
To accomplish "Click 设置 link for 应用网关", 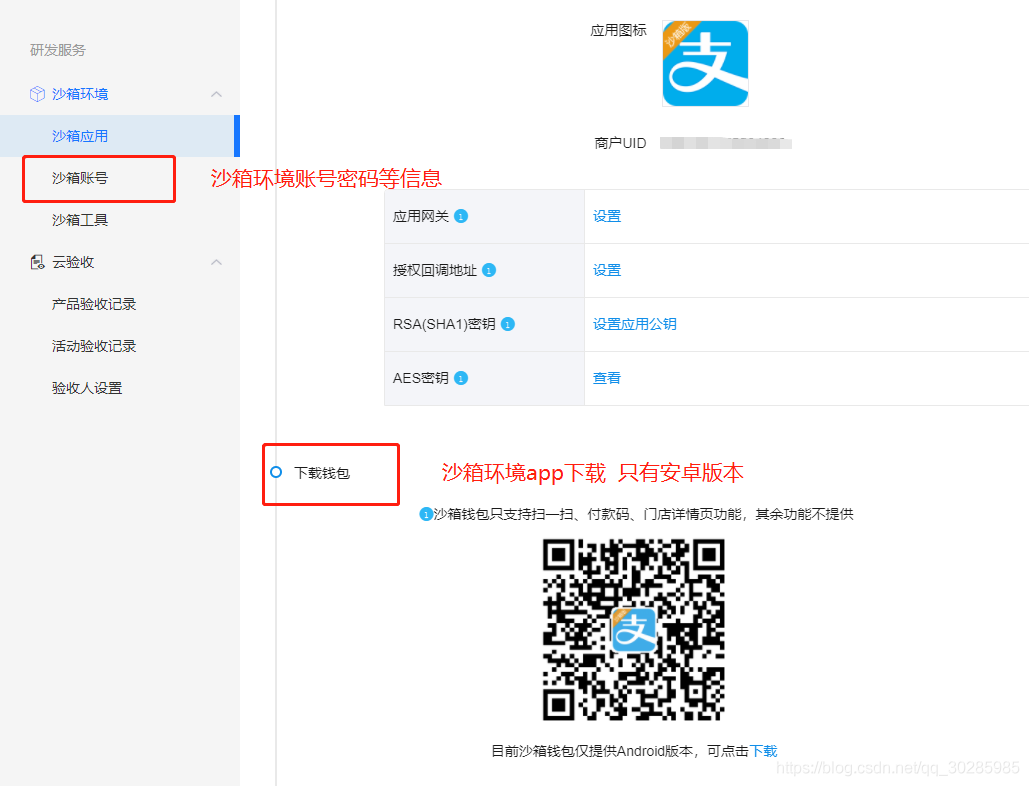I will 607,217.
